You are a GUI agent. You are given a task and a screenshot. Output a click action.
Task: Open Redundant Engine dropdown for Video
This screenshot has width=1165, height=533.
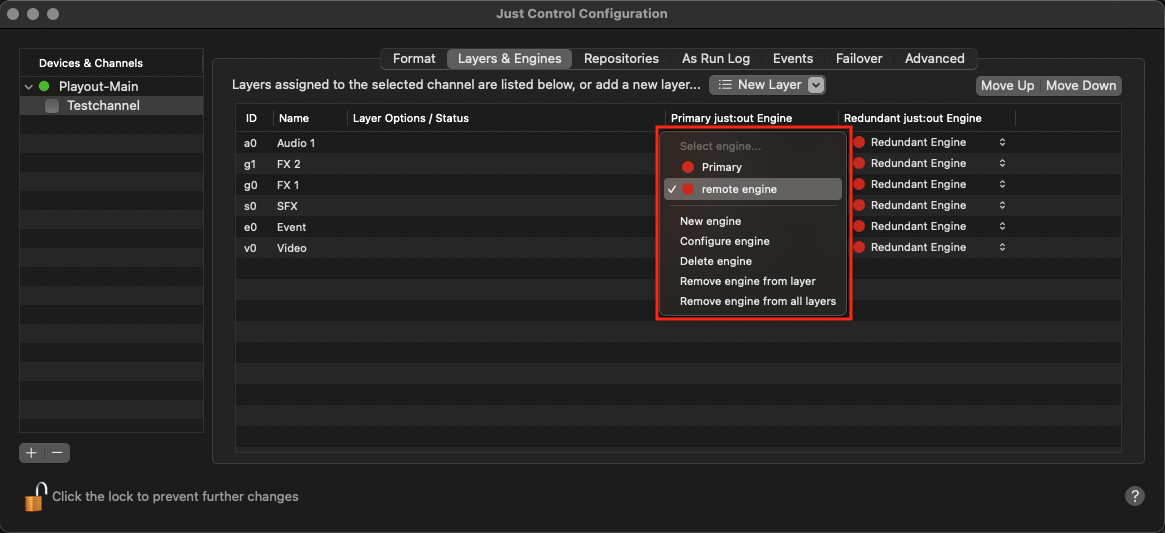tap(929, 248)
